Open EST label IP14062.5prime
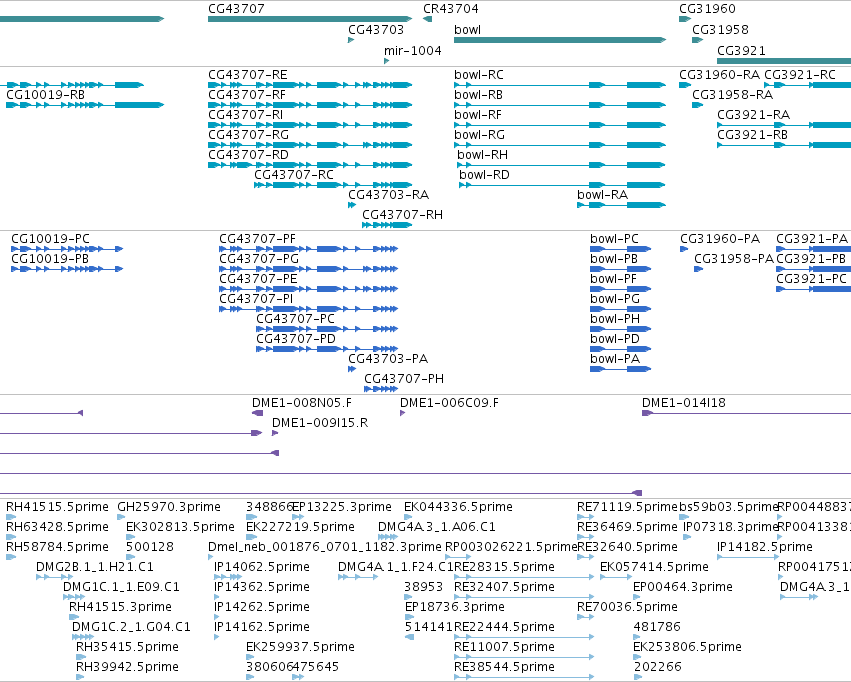 (262, 567)
